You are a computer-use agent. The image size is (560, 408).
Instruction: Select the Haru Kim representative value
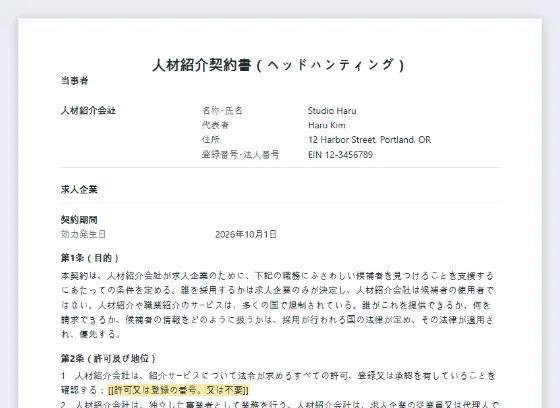point(327,125)
